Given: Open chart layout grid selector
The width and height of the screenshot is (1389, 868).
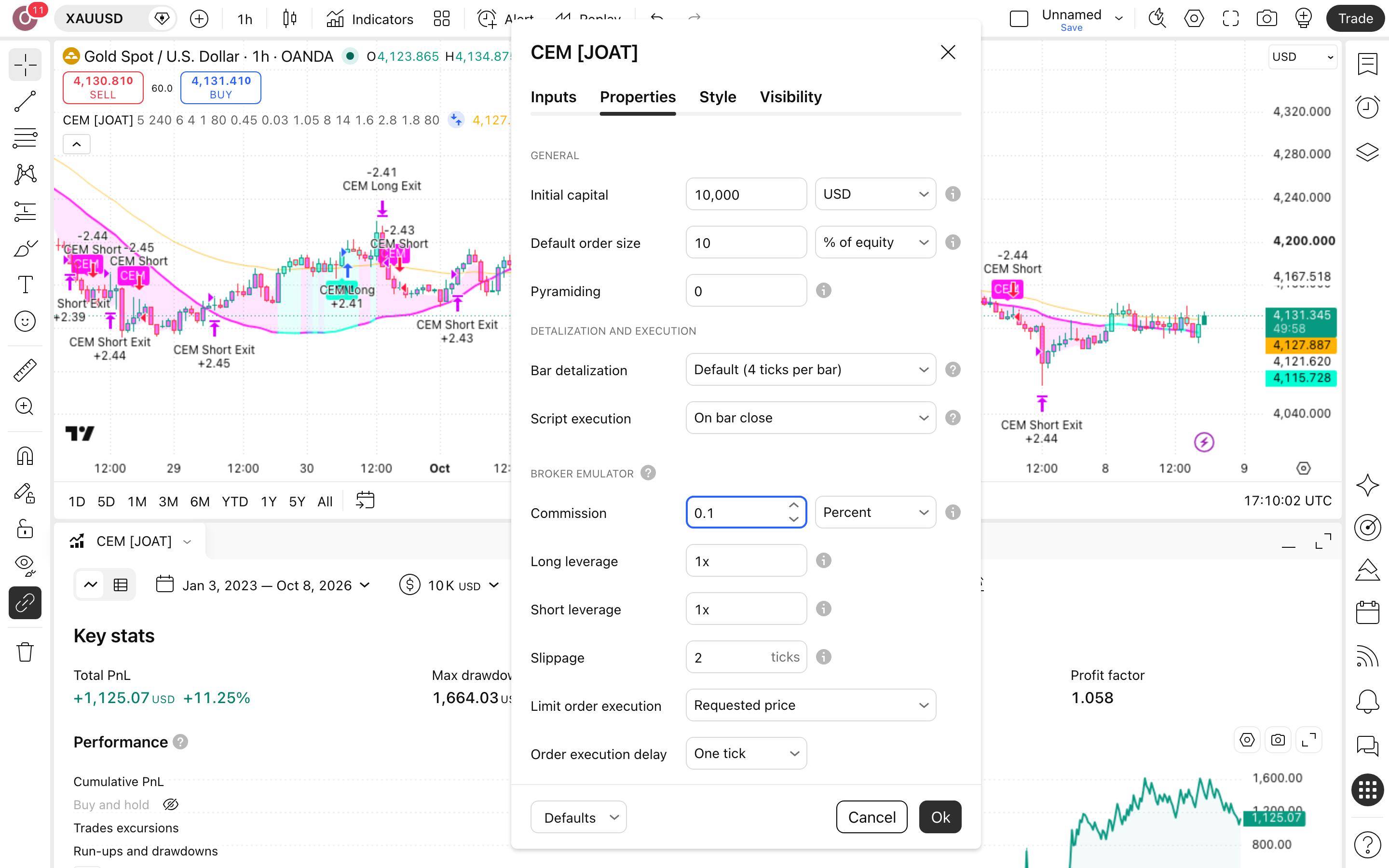Looking at the screenshot, I should coord(441,18).
